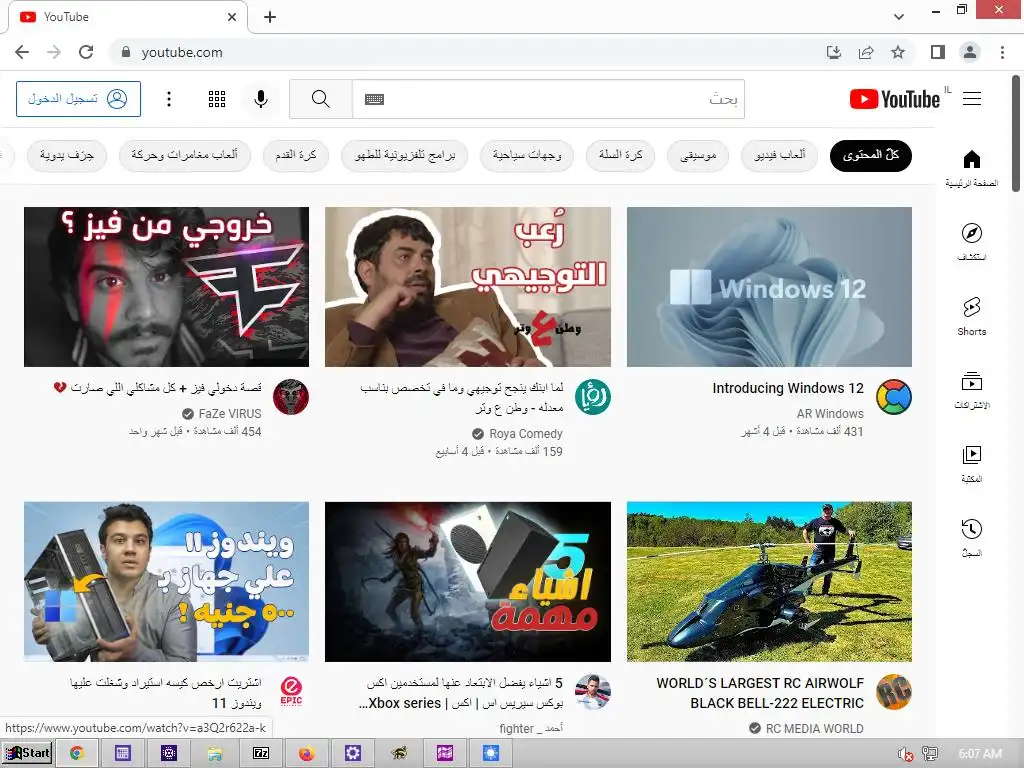Select the 'كرة السلة' chip
Viewport: 1024px width, 768px height.
pos(620,155)
